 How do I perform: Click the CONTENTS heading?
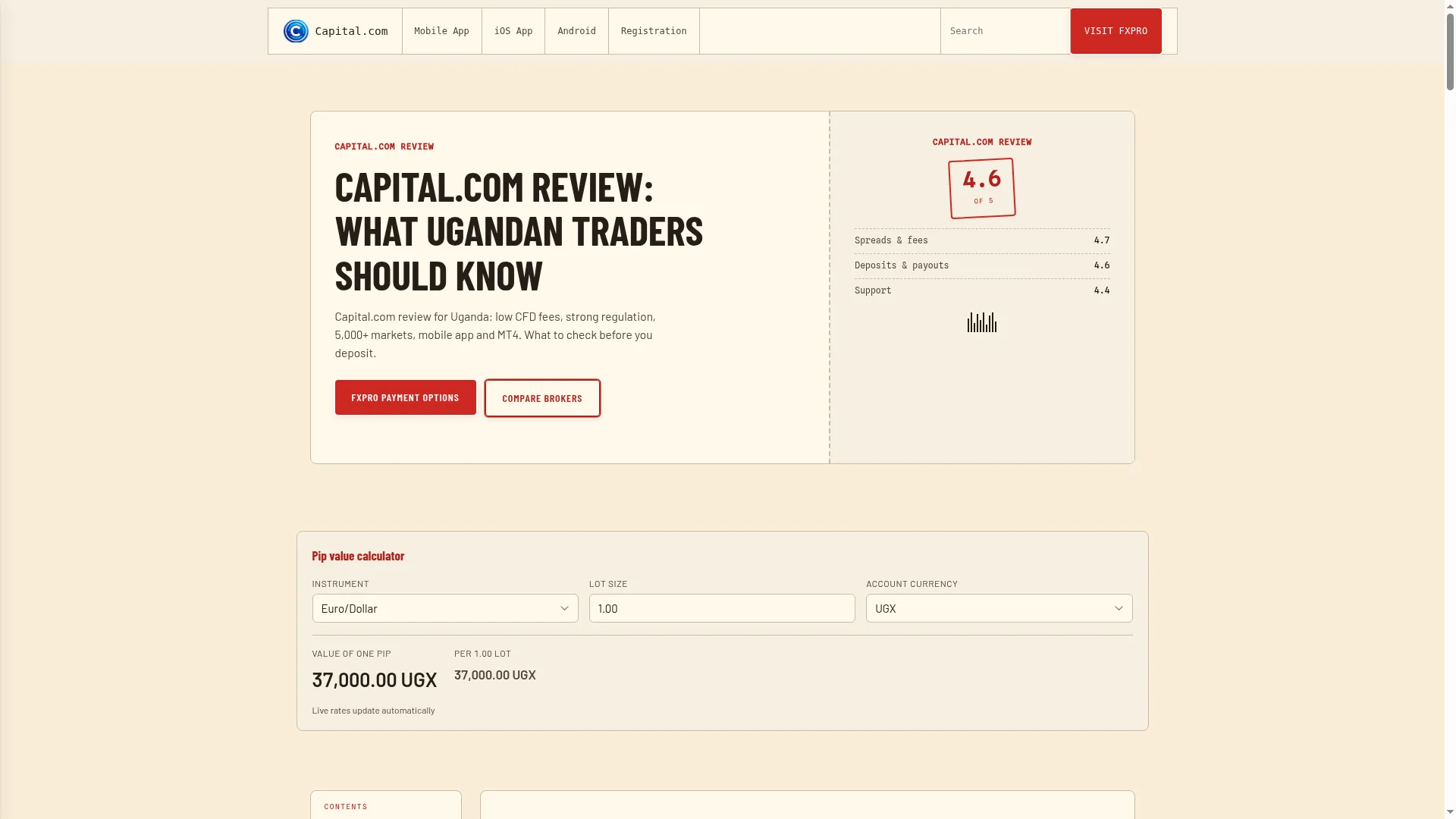[x=346, y=806]
